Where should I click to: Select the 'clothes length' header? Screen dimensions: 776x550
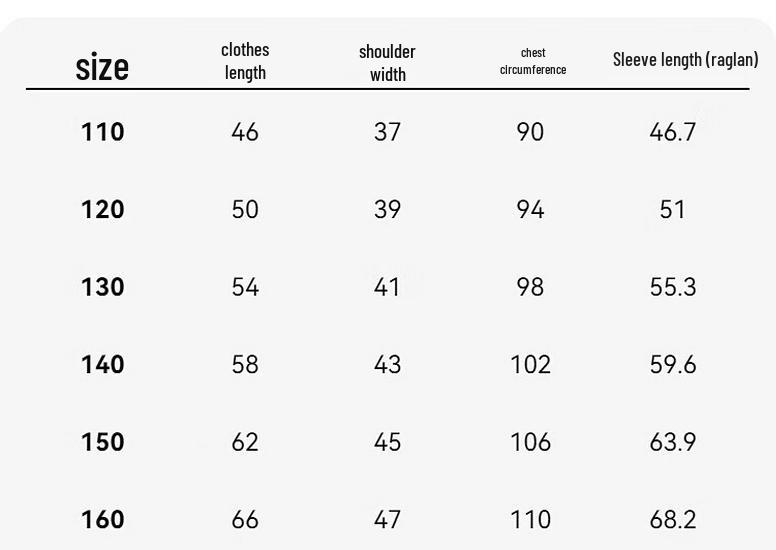pyautogui.click(x=245, y=61)
